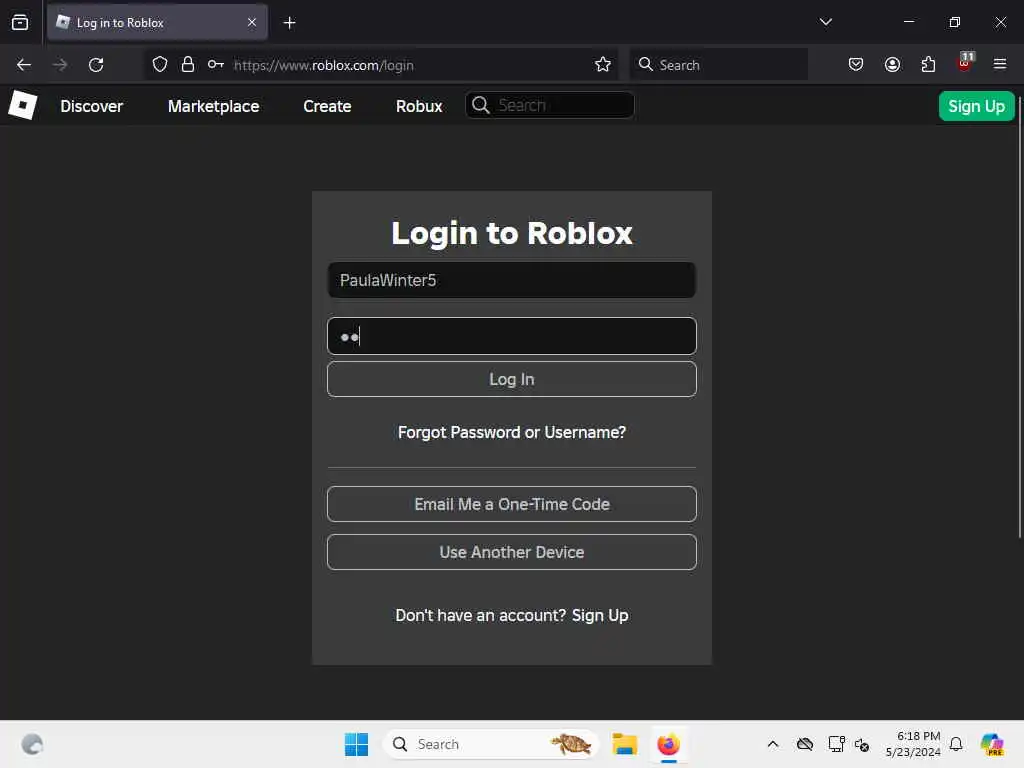This screenshot has width=1024, height=768.
Task: Click the address bar URL roblox.com/login
Action: point(323,65)
